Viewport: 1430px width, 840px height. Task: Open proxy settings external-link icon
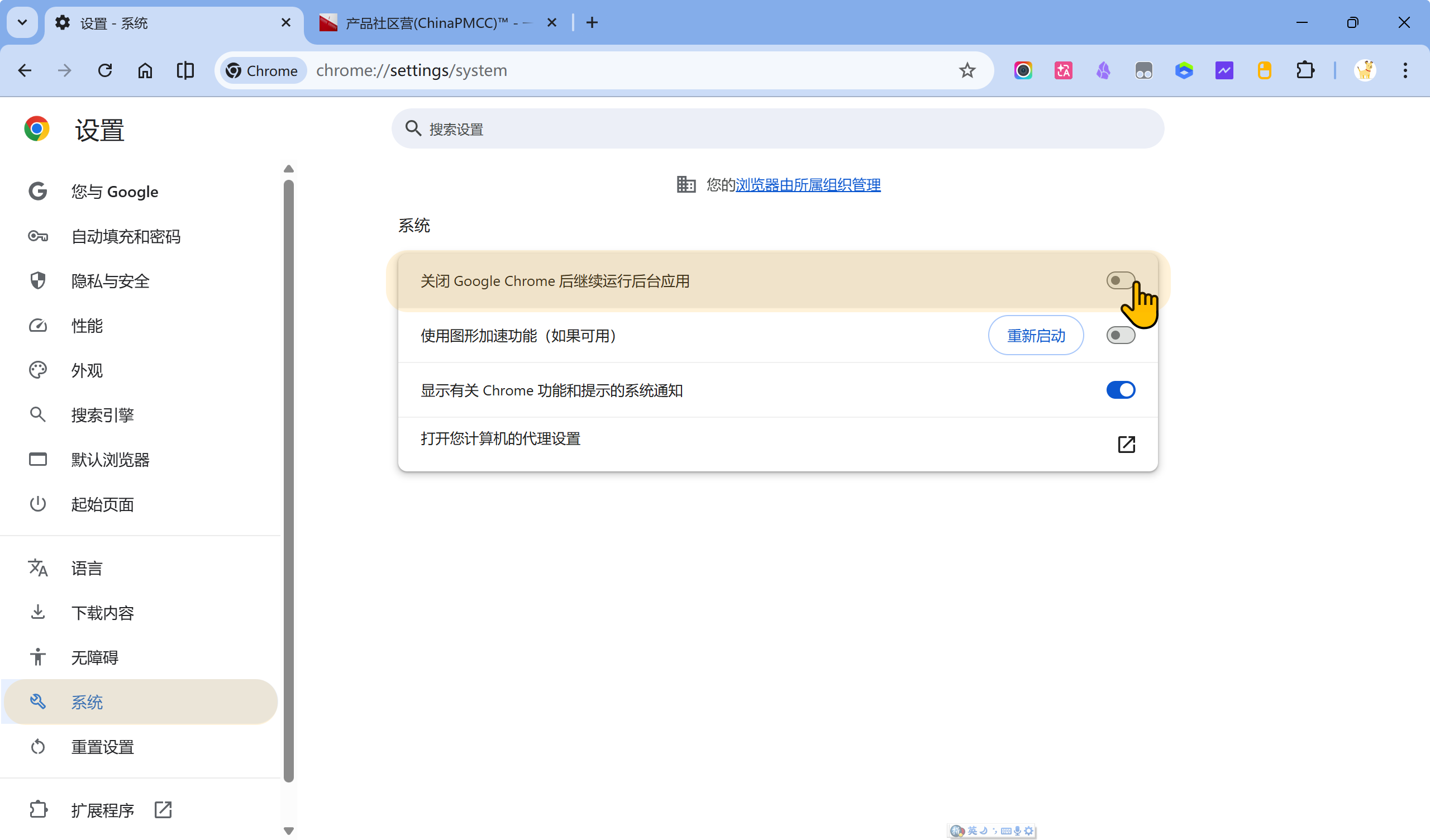(x=1126, y=444)
